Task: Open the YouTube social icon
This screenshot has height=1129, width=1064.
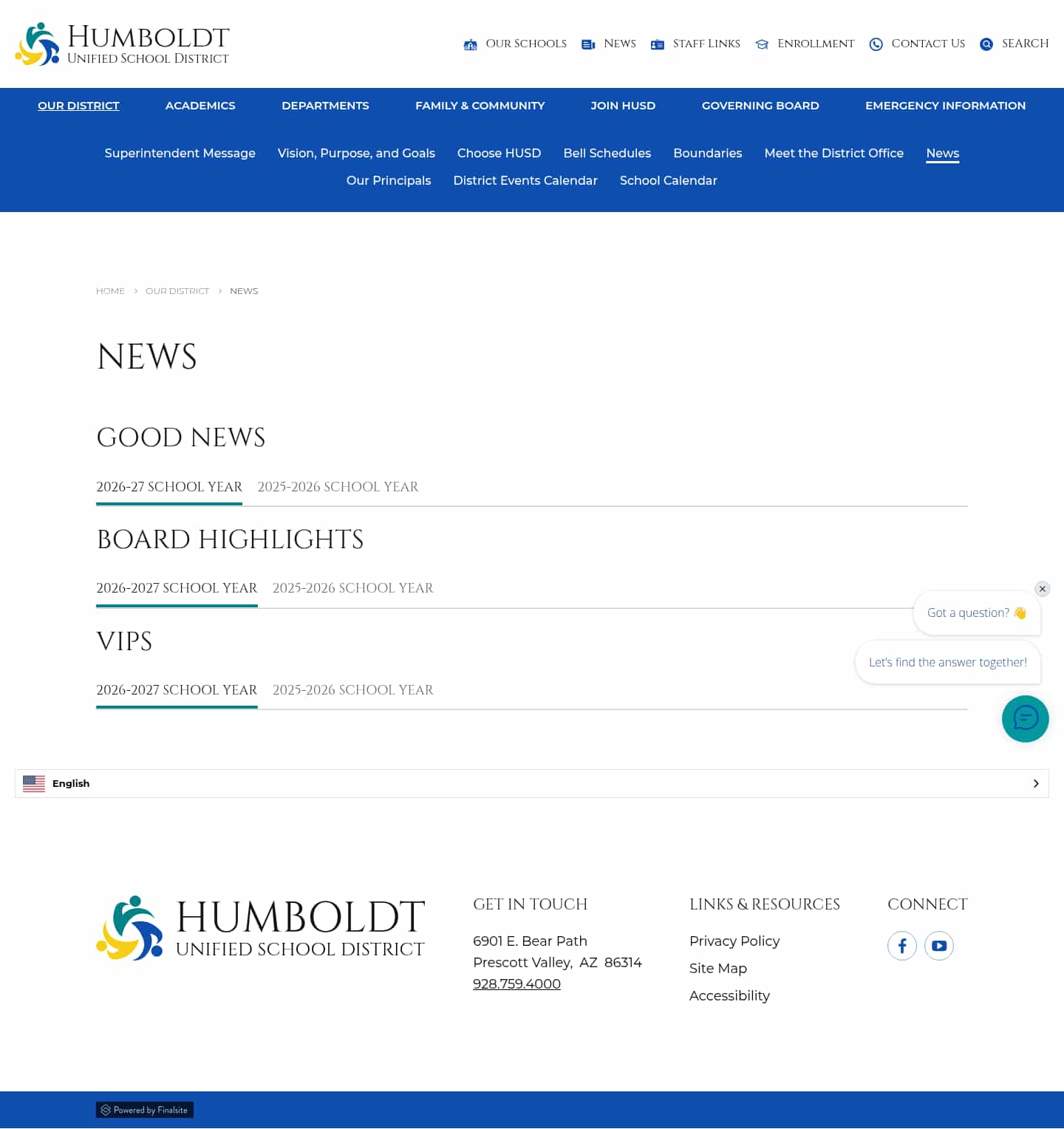Action: click(x=939, y=946)
